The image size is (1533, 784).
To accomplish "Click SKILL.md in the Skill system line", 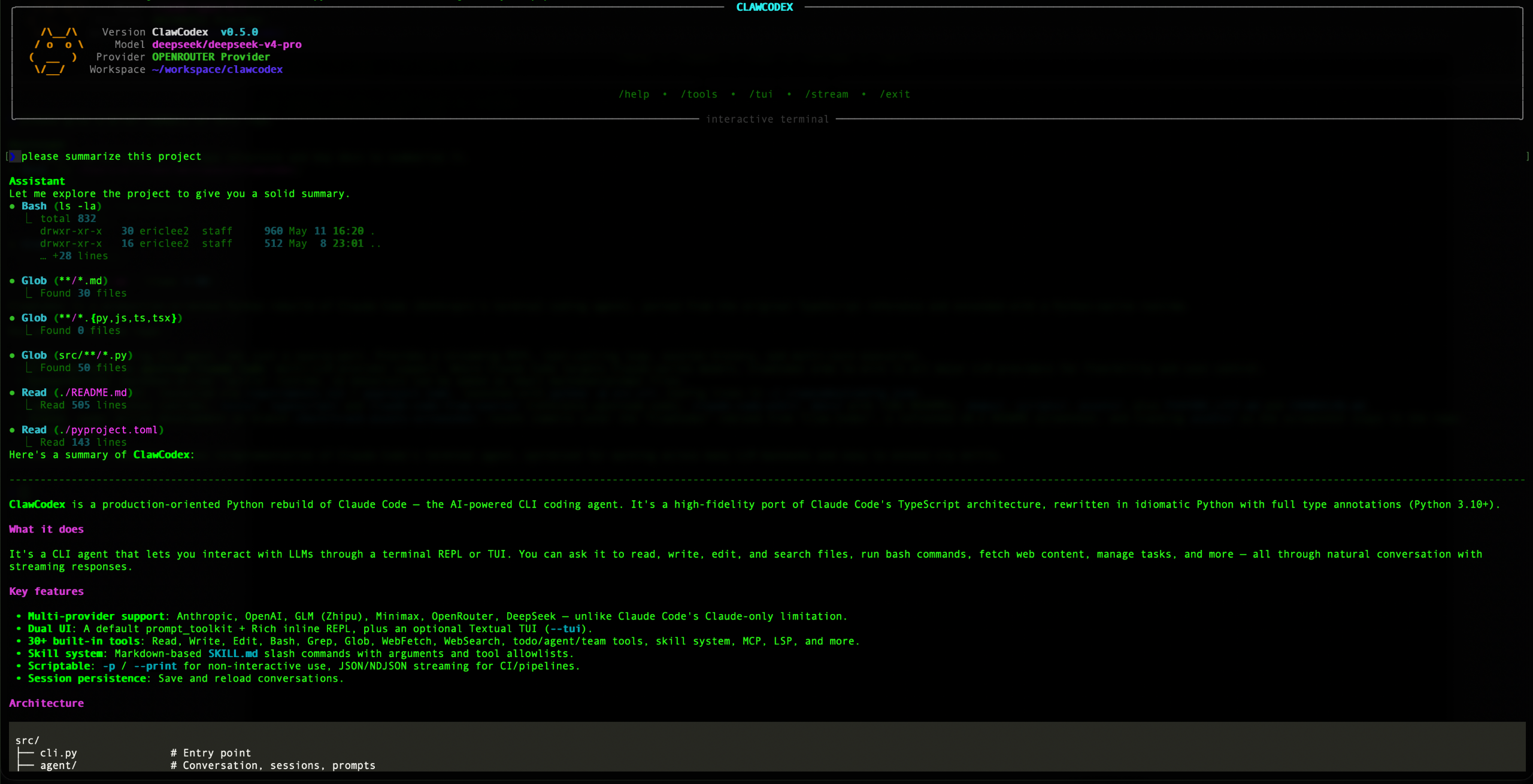I will (233, 654).
